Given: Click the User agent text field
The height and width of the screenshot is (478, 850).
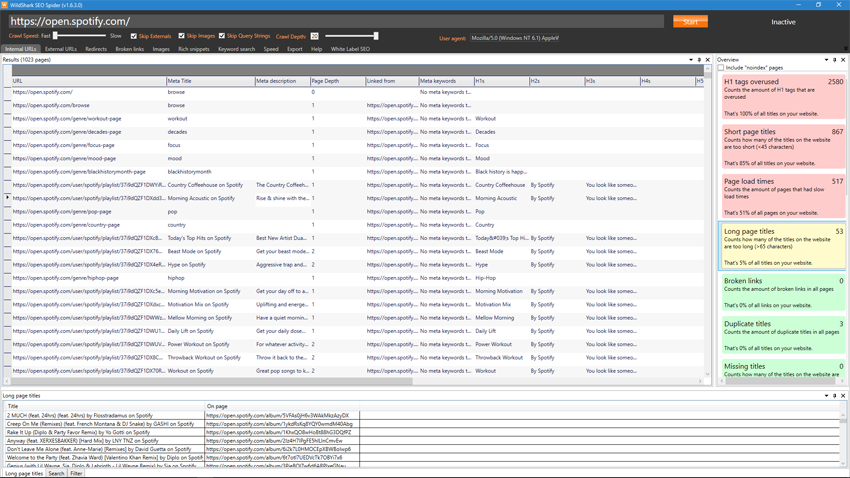Looking at the screenshot, I should click(514, 38).
